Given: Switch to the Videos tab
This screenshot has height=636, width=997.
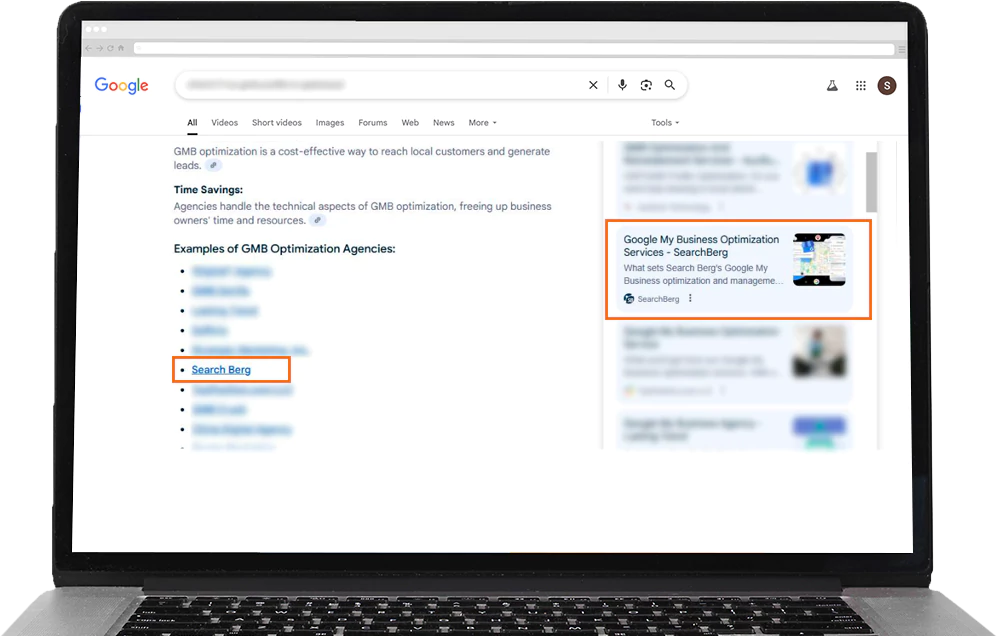Looking at the screenshot, I should pyautogui.click(x=224, y=122).
